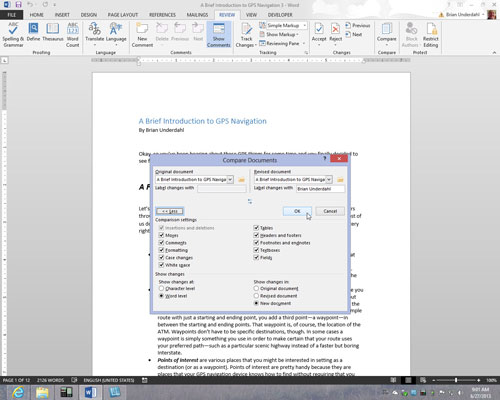Browse for revised document folder icon
This screenshot has width=500, height=400.
tap(340, 180)
